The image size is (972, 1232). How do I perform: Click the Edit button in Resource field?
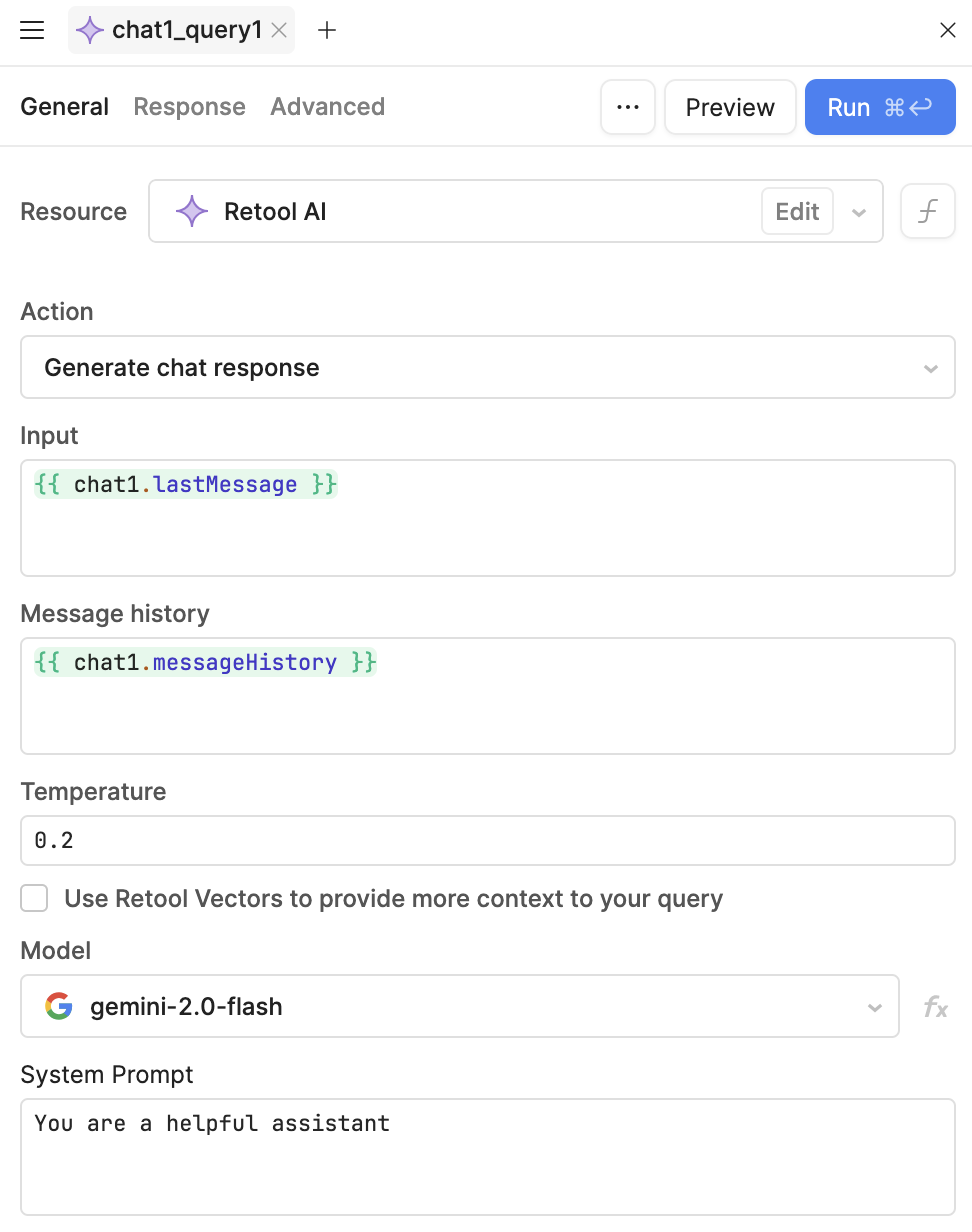797,212
